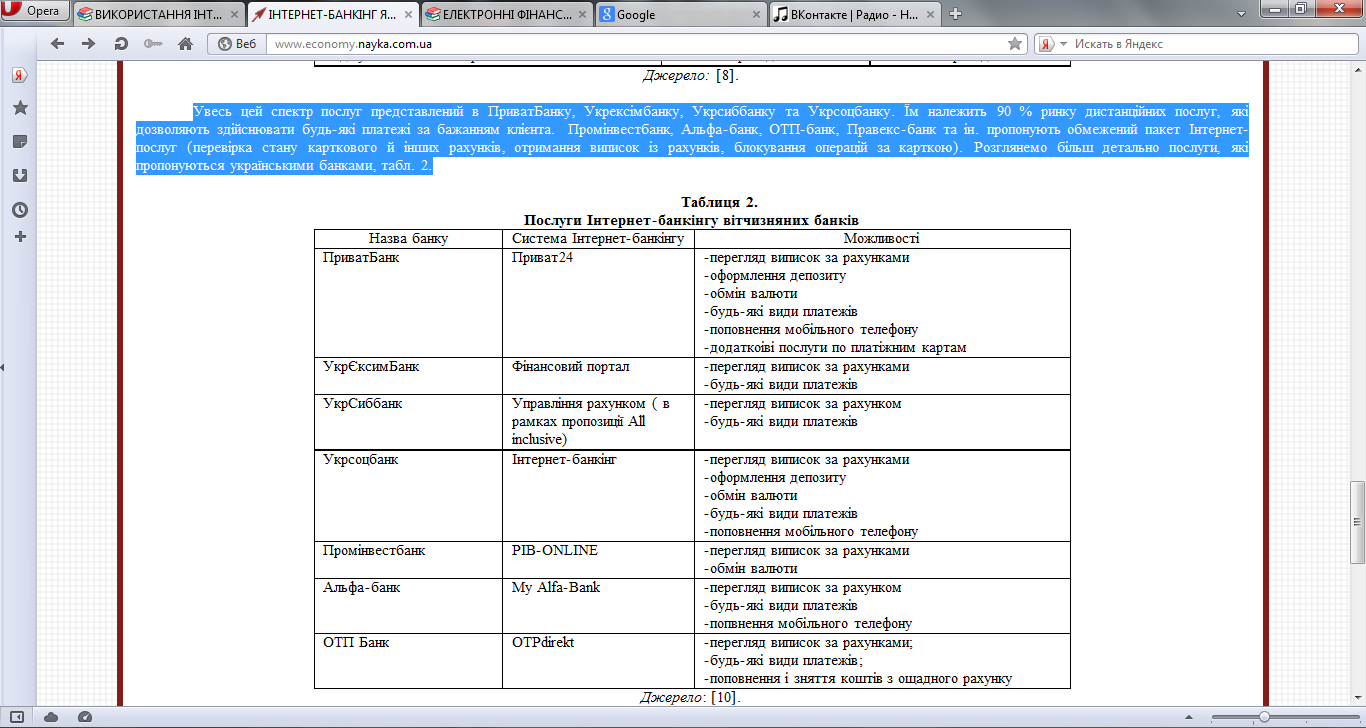The height and width of the screenshot is (728, 1366).
Task: Go to the home page
Action: [x=185, y=44]
